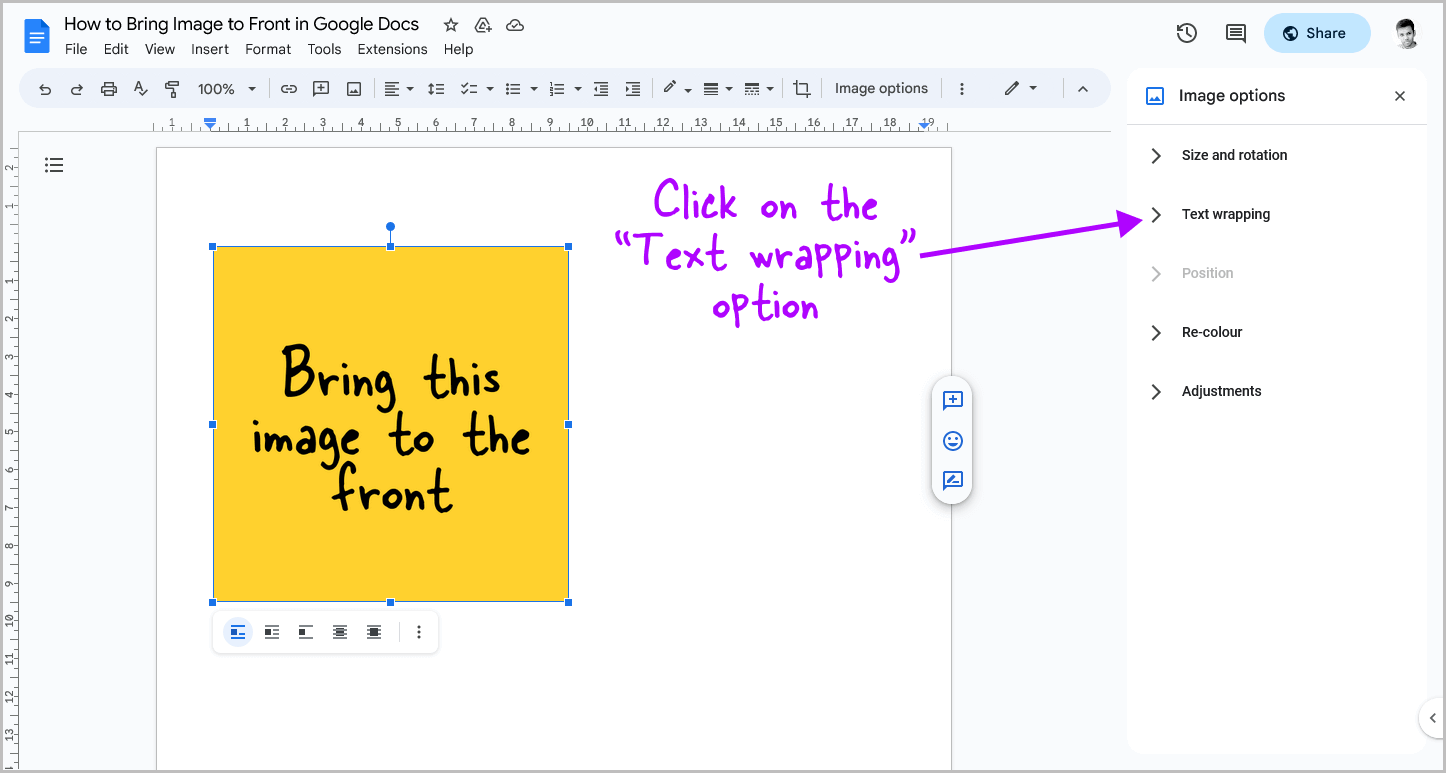1446x773 pixels.
Task: Open the Format menu
Action: pos(268,49)
